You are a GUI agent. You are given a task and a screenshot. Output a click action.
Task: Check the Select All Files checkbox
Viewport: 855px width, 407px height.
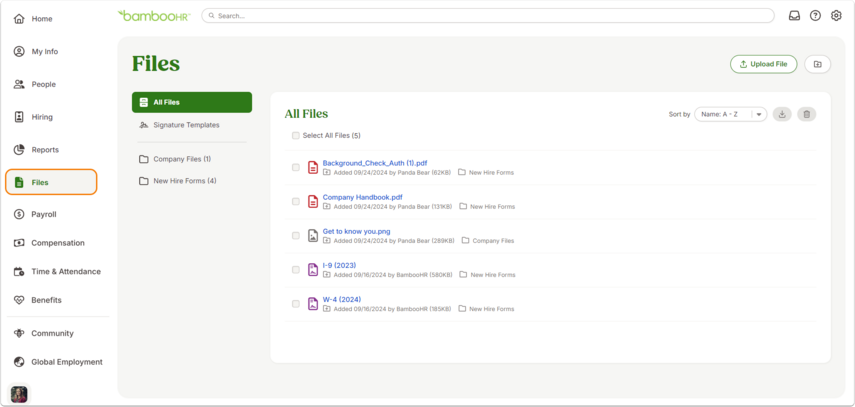(296, 135)
